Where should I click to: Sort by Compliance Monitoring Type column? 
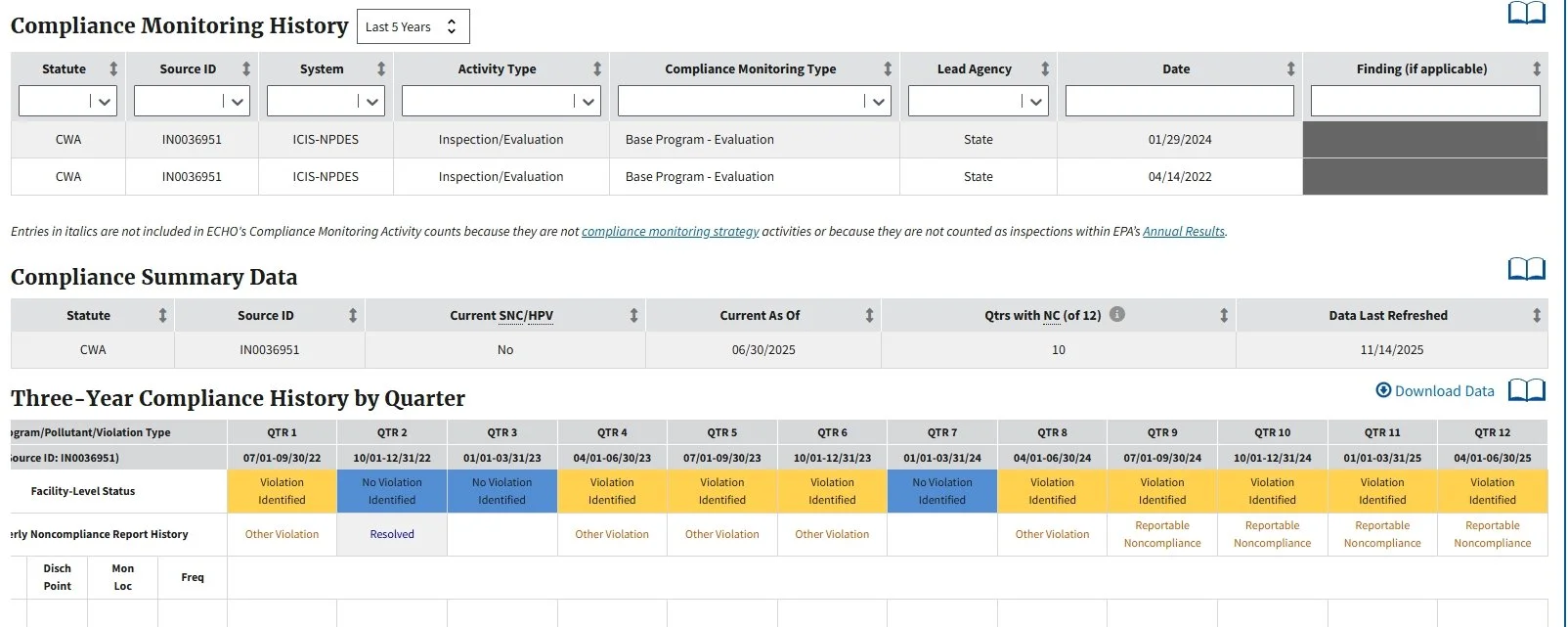(x=888, y=68)
